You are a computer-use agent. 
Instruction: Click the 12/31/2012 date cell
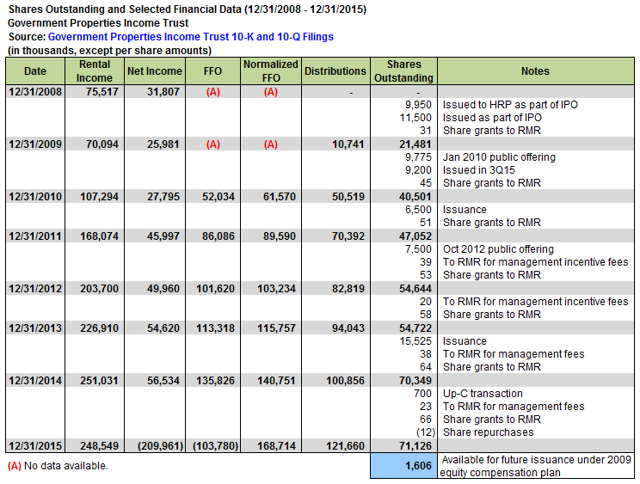tap(35, 289)
